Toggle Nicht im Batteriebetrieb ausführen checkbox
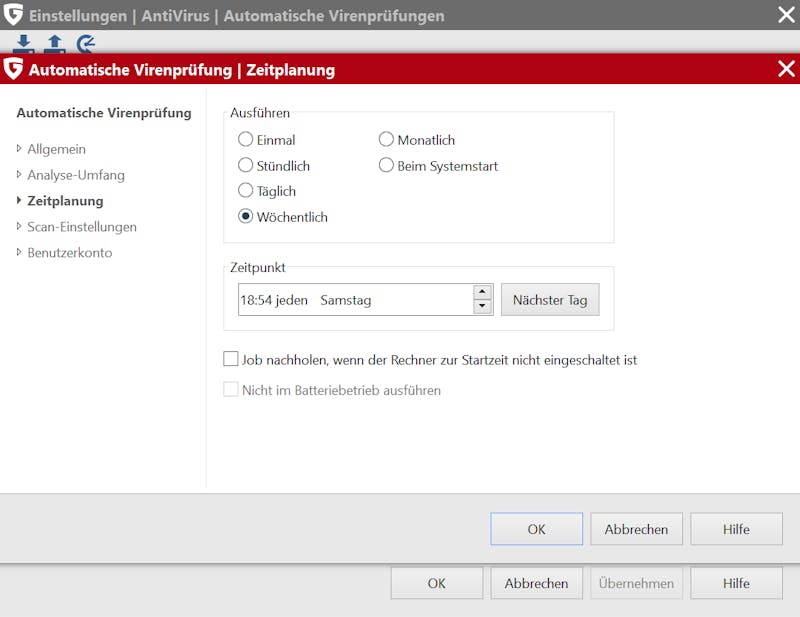 click(231, 389)
